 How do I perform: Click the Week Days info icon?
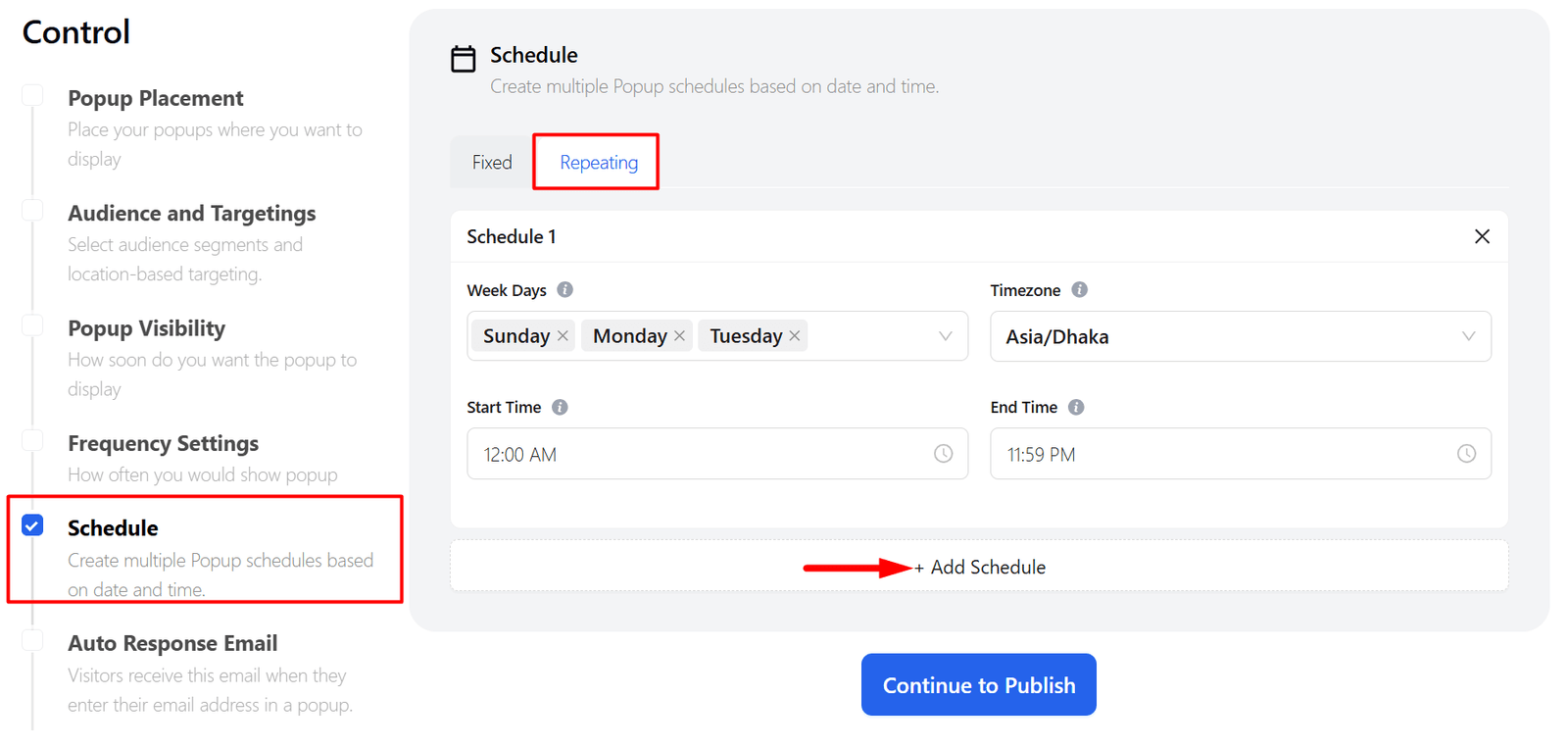[x=565, y=290]
